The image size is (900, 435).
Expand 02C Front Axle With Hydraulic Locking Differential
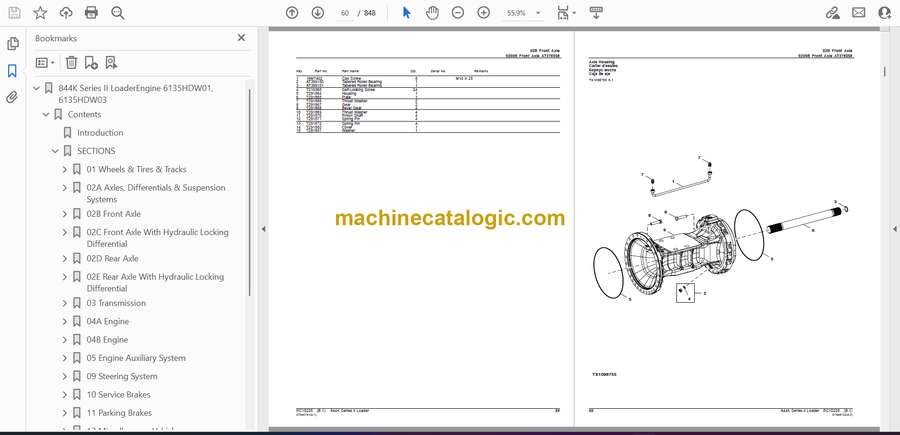coord(64,232)
